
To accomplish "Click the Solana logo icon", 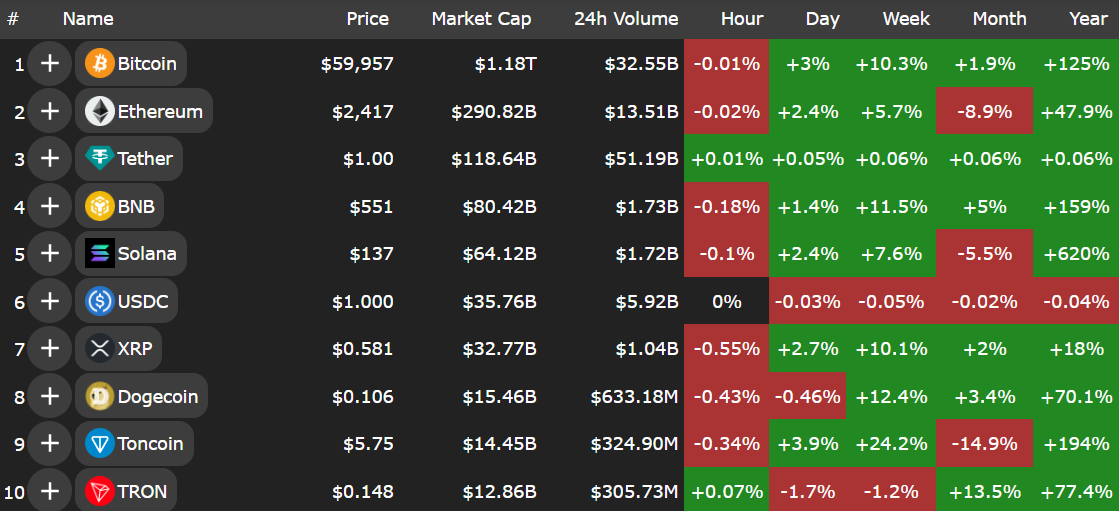I will (x=100, y=253).
